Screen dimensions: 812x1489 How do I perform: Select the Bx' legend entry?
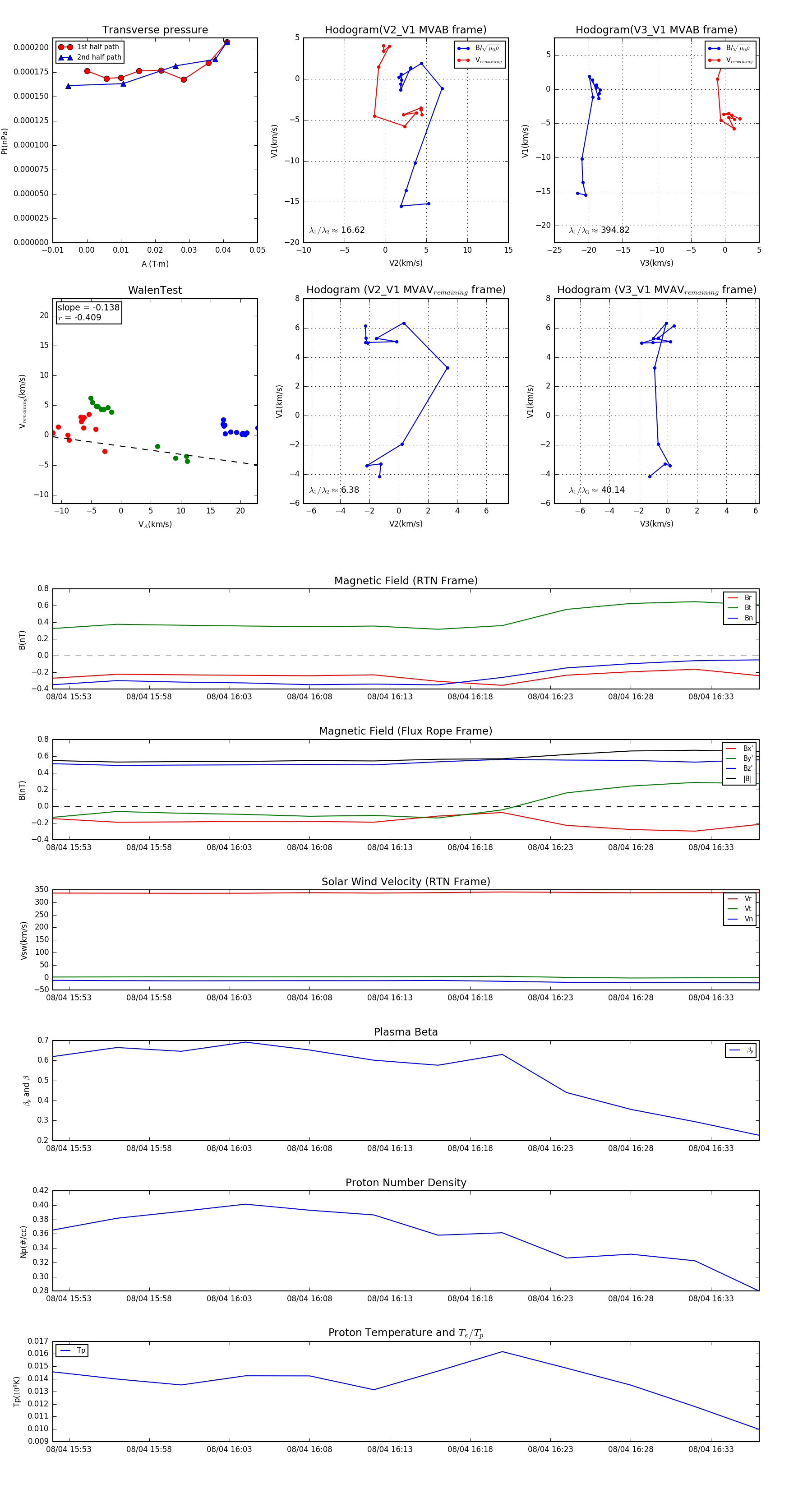(x=740, y=748)
